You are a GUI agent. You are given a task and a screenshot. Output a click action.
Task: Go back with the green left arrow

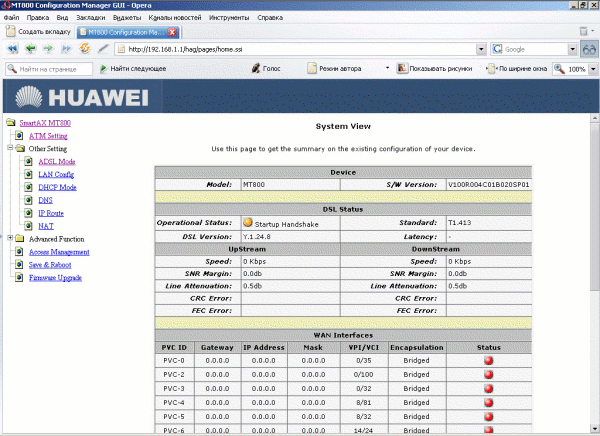(30, 49)
